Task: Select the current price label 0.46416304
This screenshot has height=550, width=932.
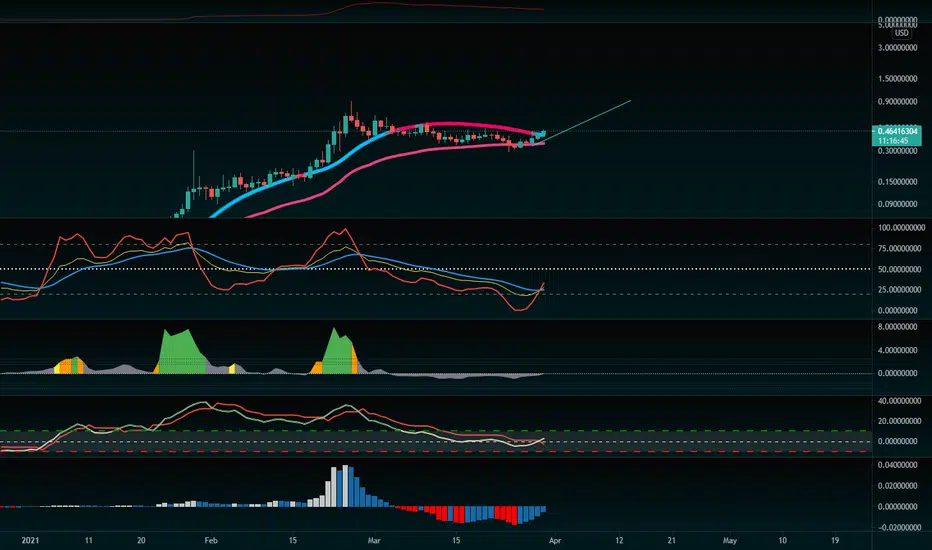Action: click(897, 131)
